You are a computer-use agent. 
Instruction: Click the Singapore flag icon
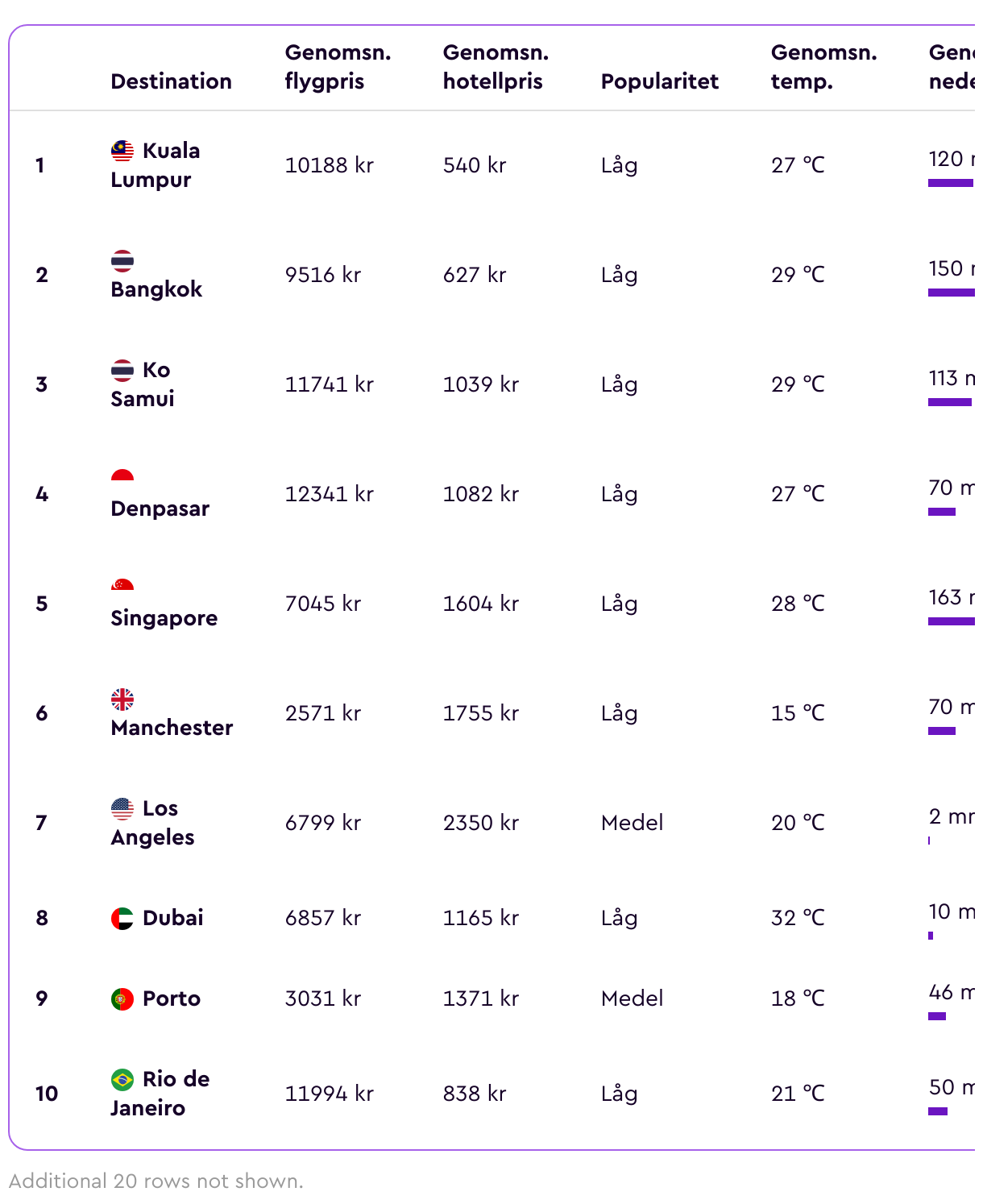pos(122,585)
